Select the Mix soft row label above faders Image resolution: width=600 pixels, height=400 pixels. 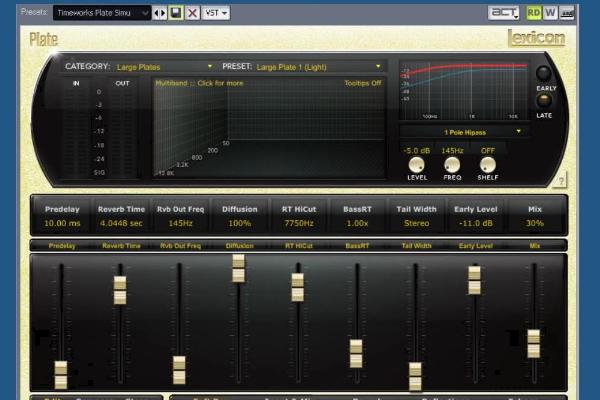click(535, 246)
